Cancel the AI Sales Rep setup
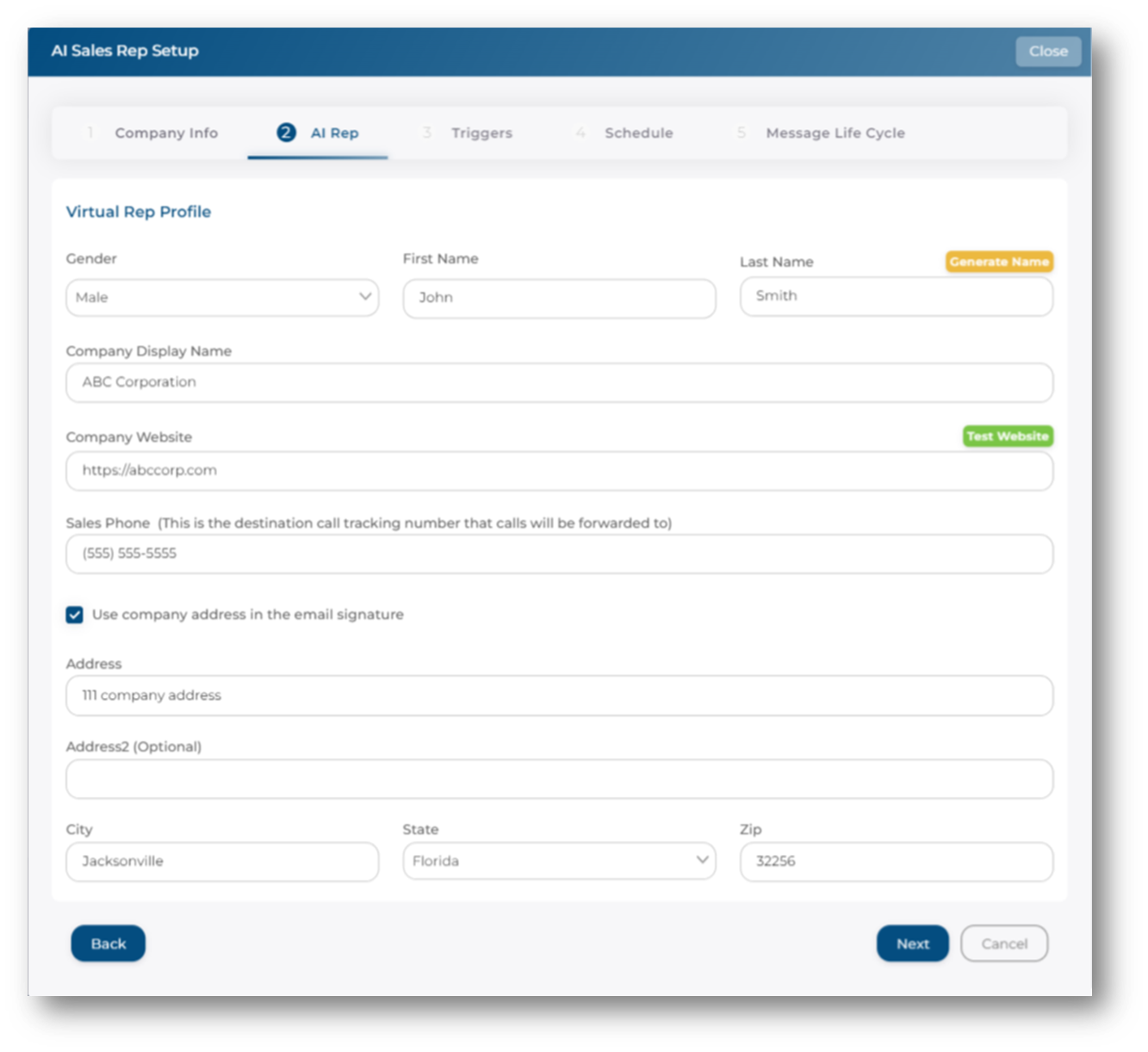 pos(1004,944)
